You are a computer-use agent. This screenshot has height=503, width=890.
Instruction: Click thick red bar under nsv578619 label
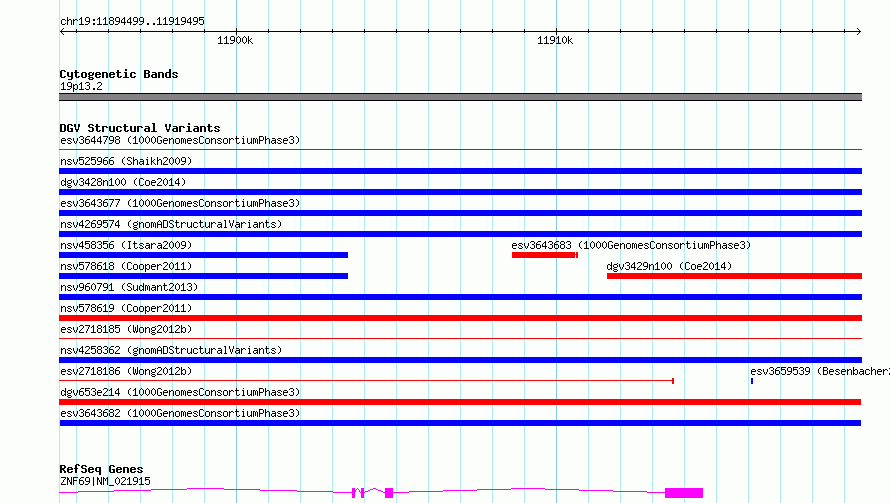coord(460,318)
